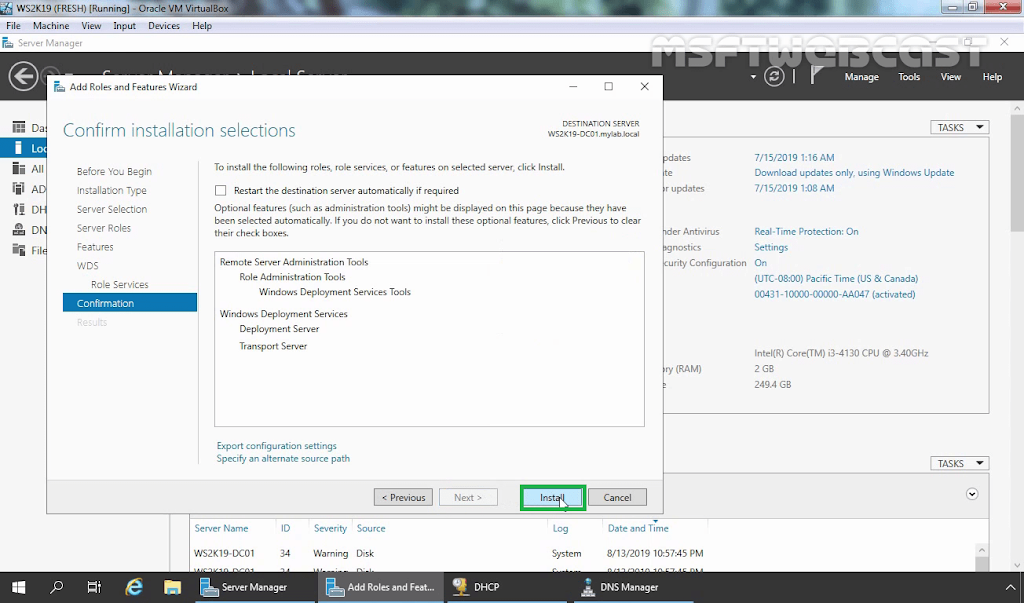This screenshot has width=1024, height=603.
Task: Sort events by Source column
Action: [371, 529]
